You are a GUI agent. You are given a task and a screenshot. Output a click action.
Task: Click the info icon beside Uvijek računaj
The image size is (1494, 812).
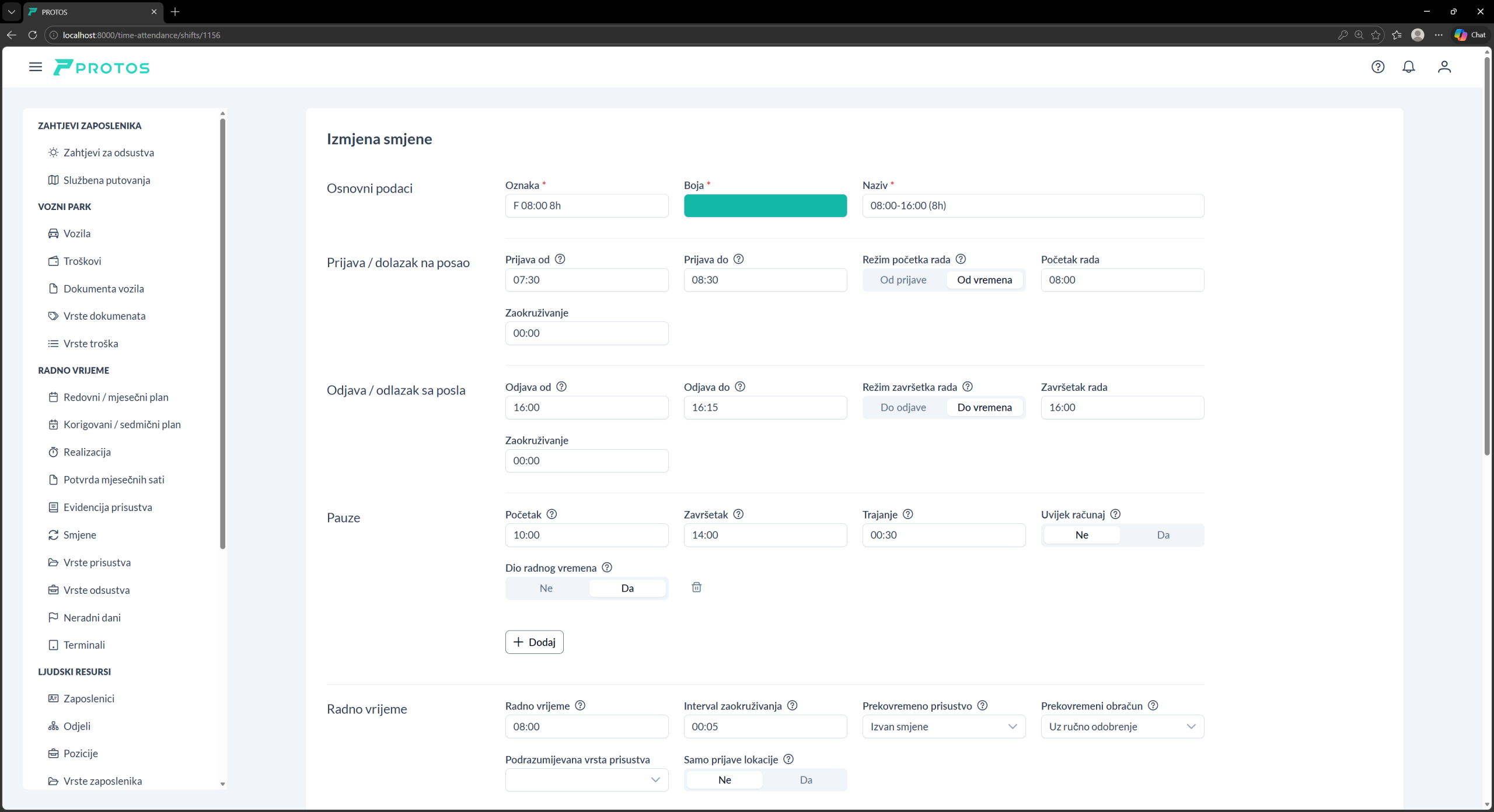pyautogui.click(x=1115, y=514)
